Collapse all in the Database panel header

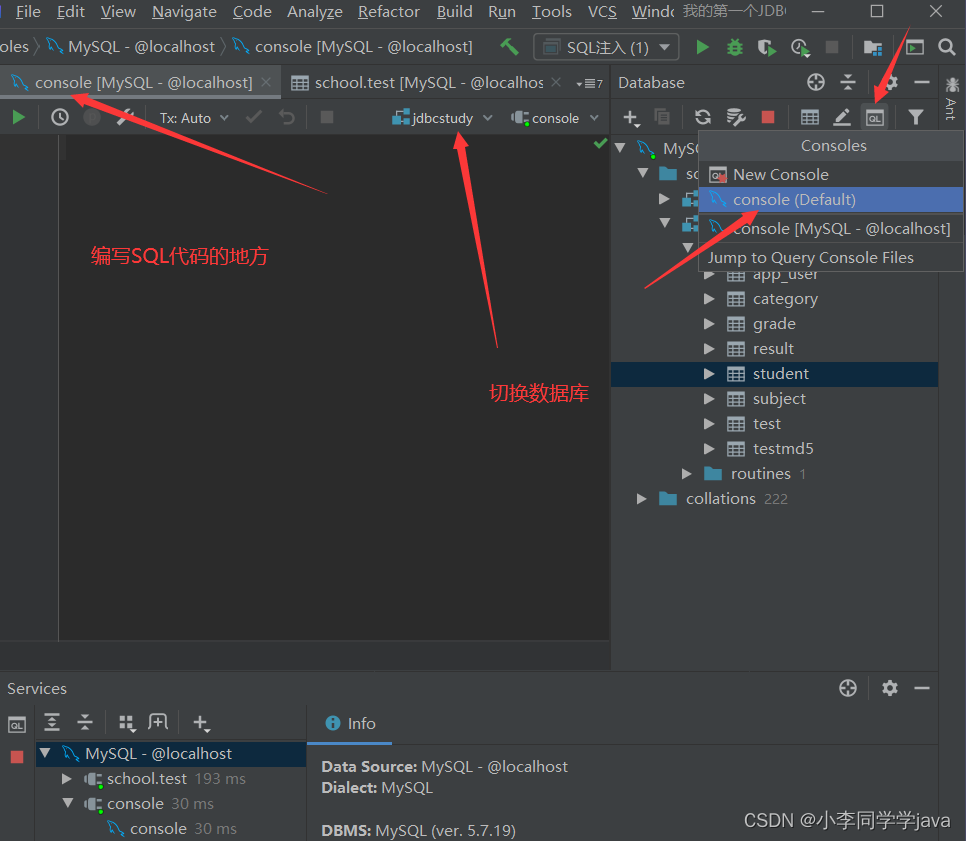tap(848, 82)
